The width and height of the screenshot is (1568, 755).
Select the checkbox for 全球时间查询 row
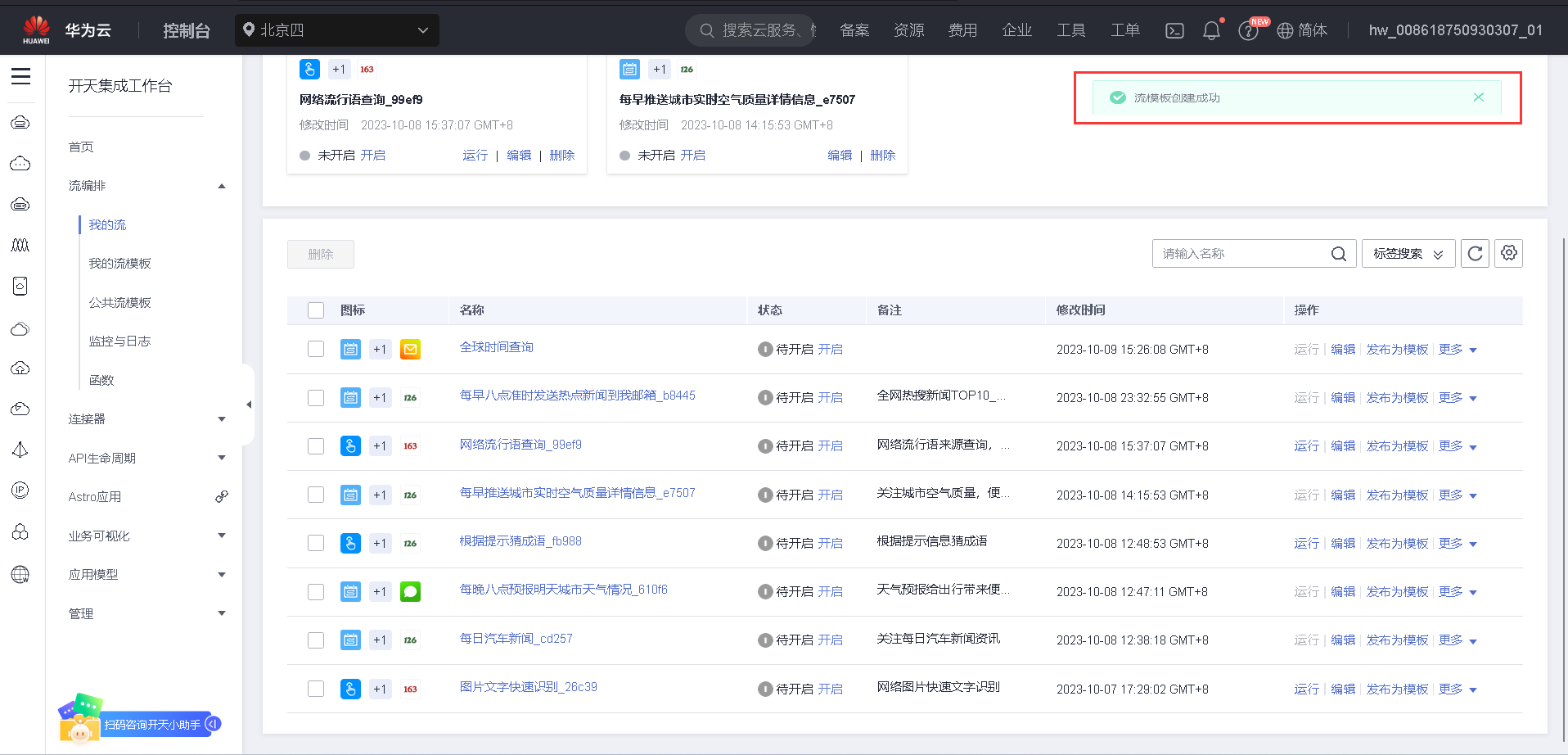click(x=316, y=348)
